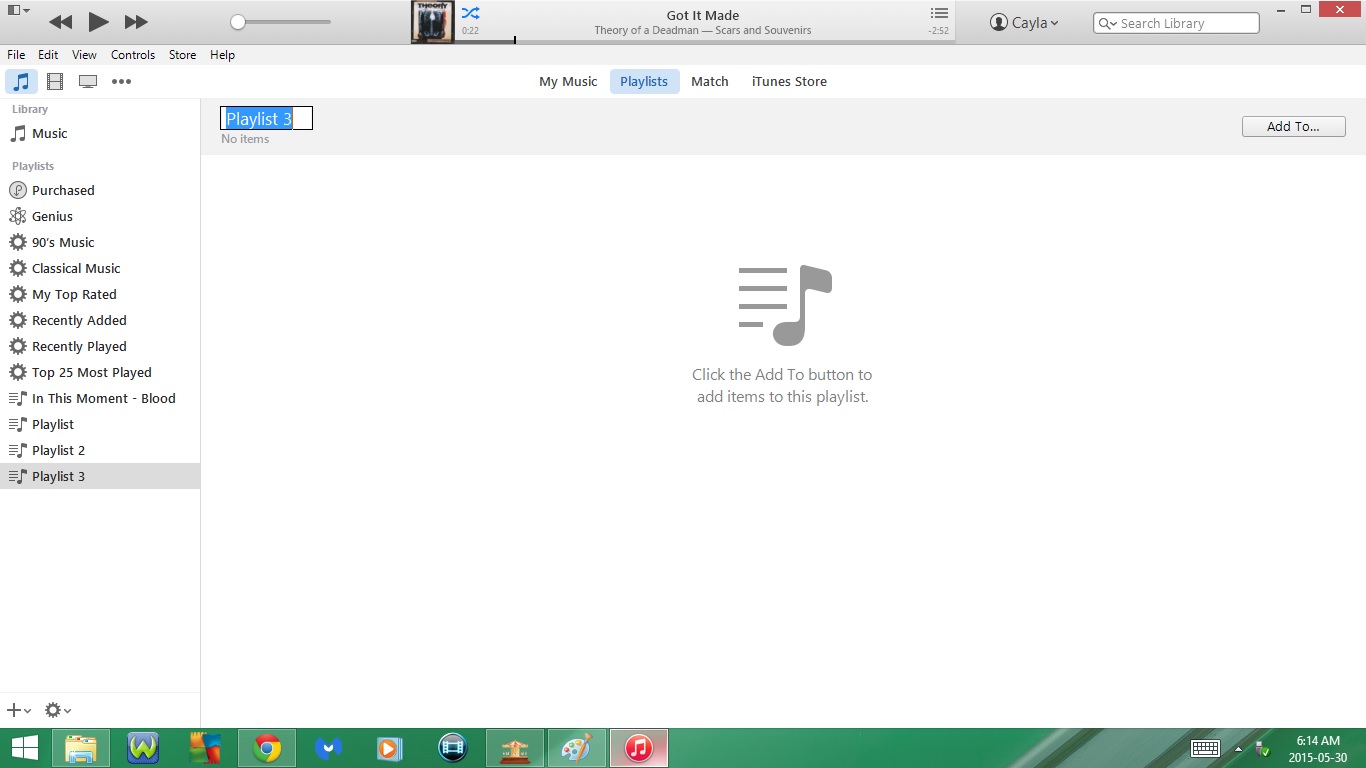
Task: Open the Edit menu
Action: [48, 55]
